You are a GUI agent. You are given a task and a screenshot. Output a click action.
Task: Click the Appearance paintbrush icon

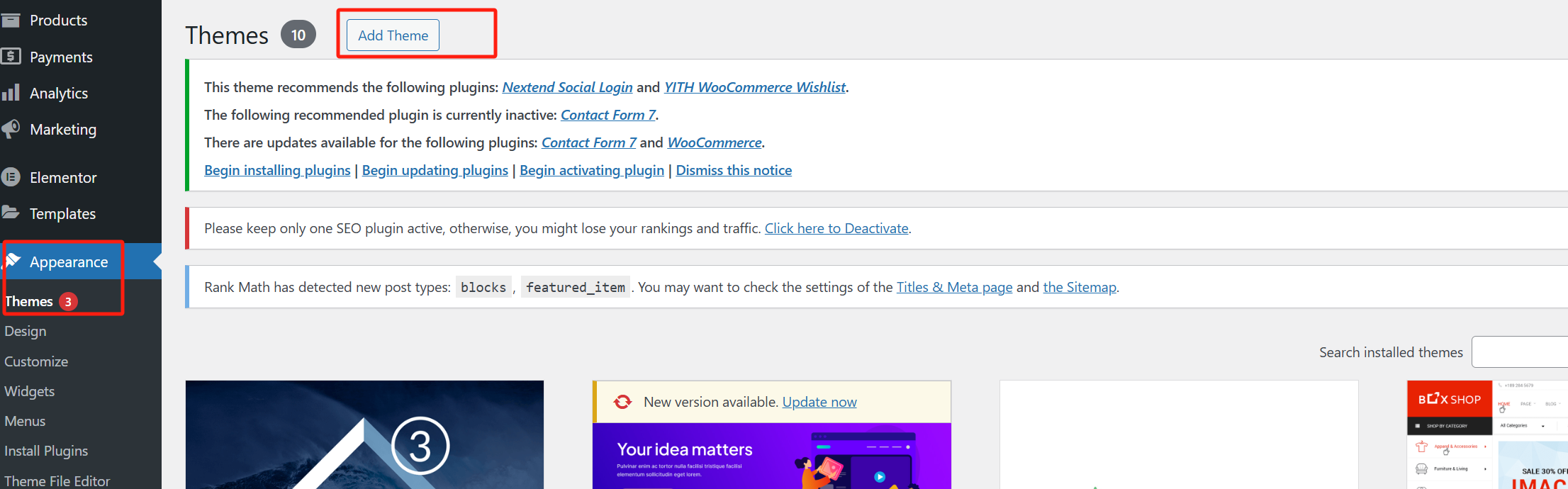[x=13, y=262]
